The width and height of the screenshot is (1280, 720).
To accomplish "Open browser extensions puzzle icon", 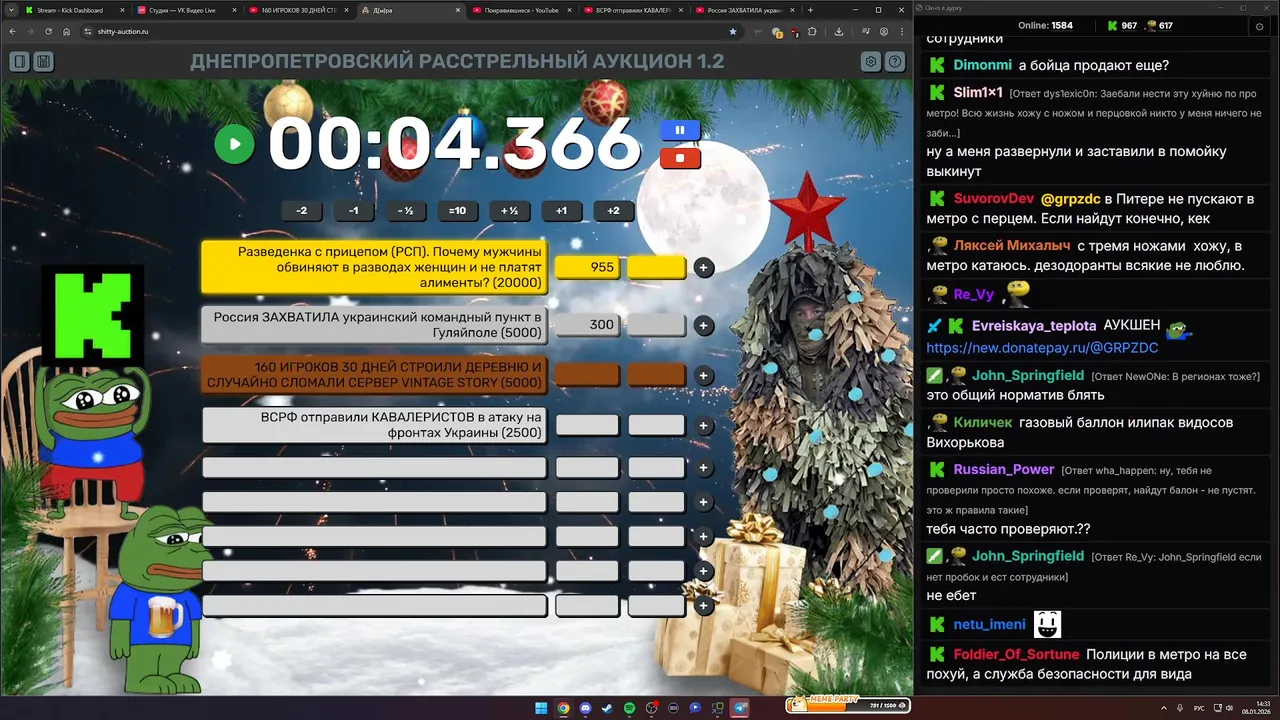I will 812,31.
